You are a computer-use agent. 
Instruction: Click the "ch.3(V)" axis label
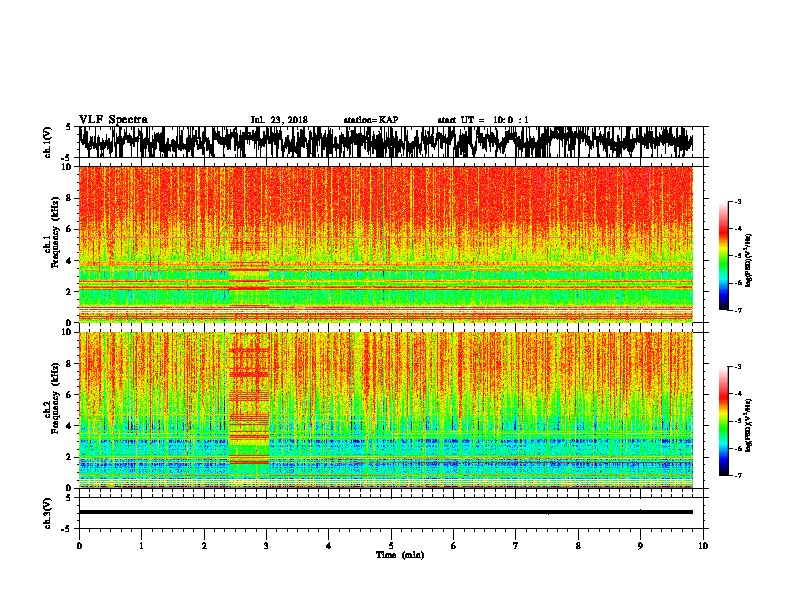coord(48,513)
